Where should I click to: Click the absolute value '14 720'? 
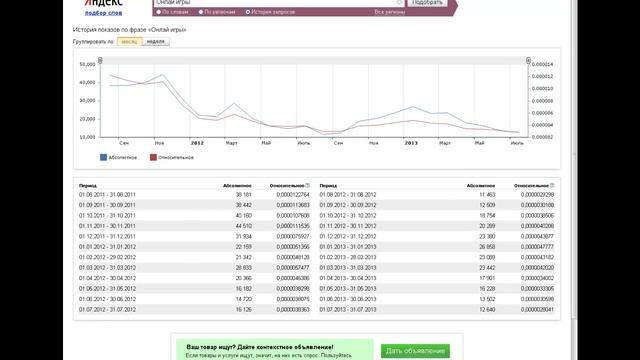coord(244,299)
